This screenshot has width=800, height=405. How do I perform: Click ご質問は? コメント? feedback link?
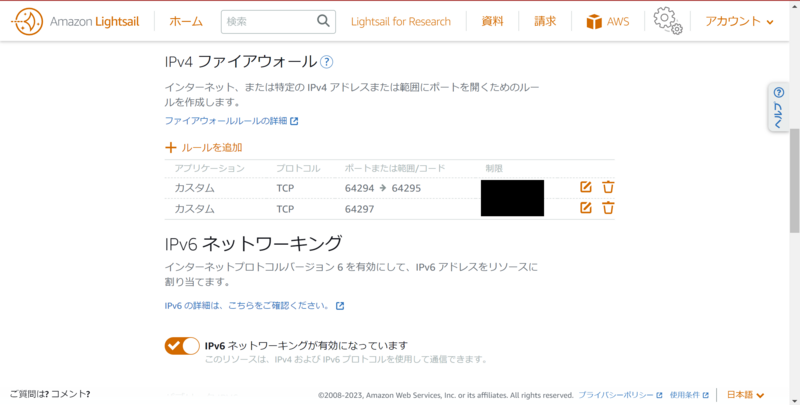click(x=50, y=394)
